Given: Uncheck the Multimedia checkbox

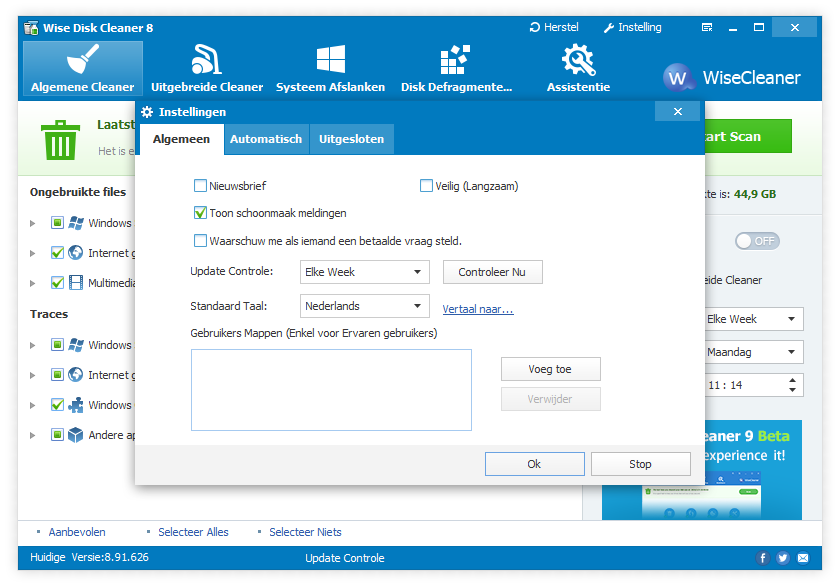Looking at the screenshot, I should click(x=57, y=283).
